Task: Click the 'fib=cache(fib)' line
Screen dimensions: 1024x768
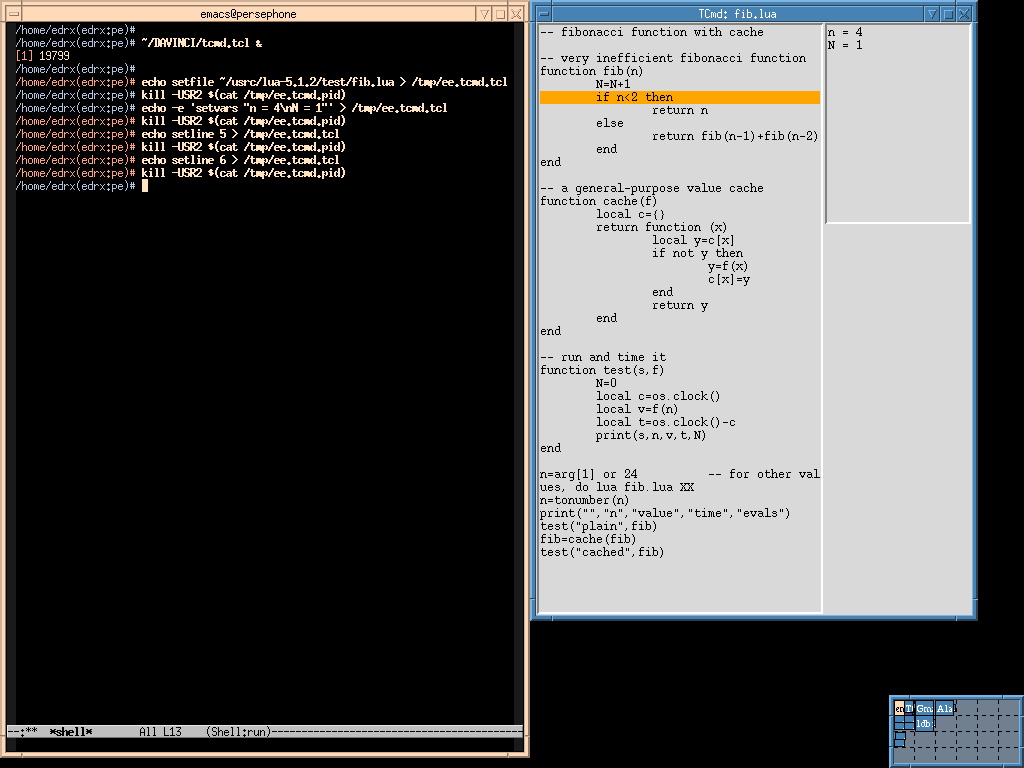Action: pos(588,539)
